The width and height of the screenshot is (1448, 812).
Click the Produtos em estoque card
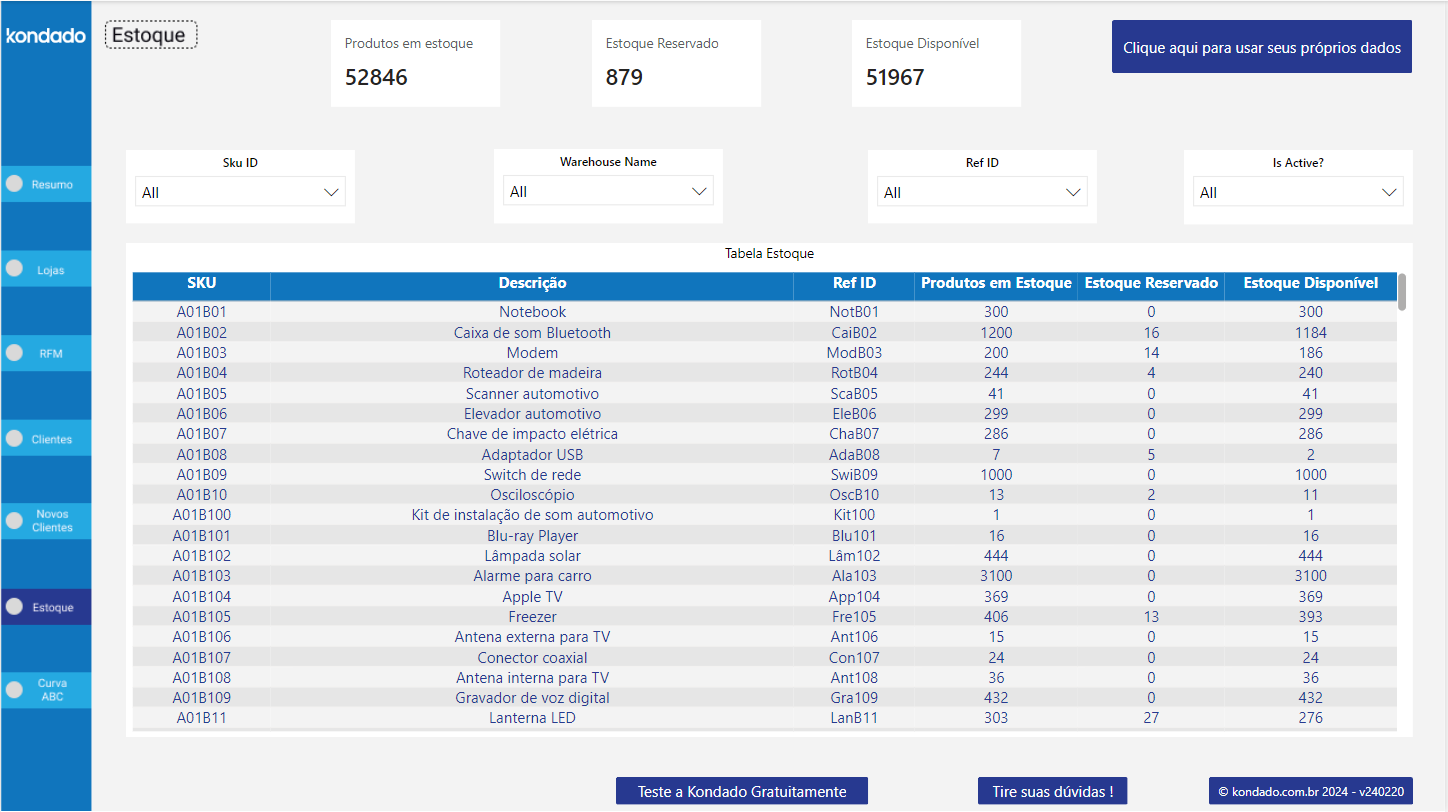415,62
